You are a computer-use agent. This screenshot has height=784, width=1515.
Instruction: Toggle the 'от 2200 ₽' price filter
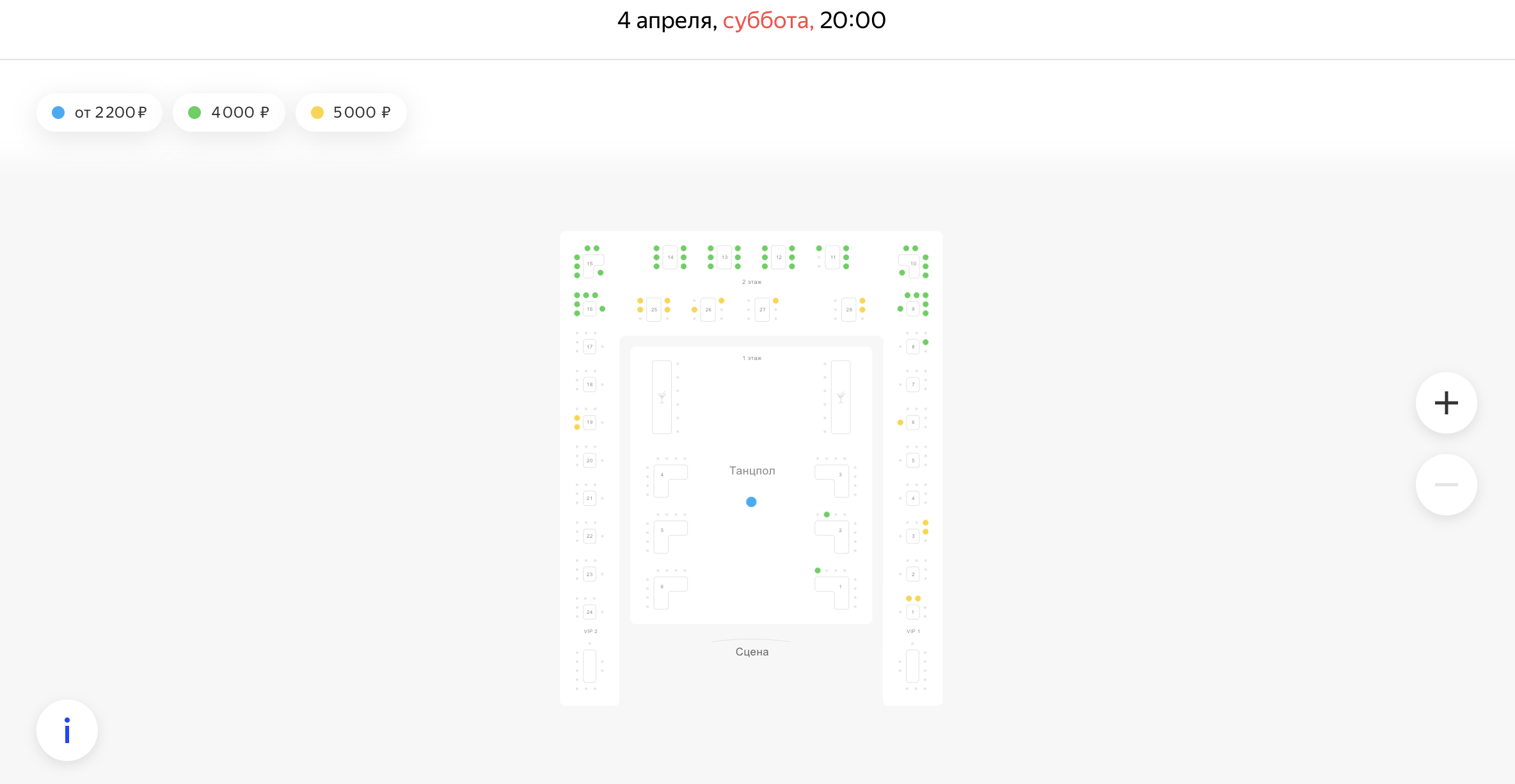point(99,113)
